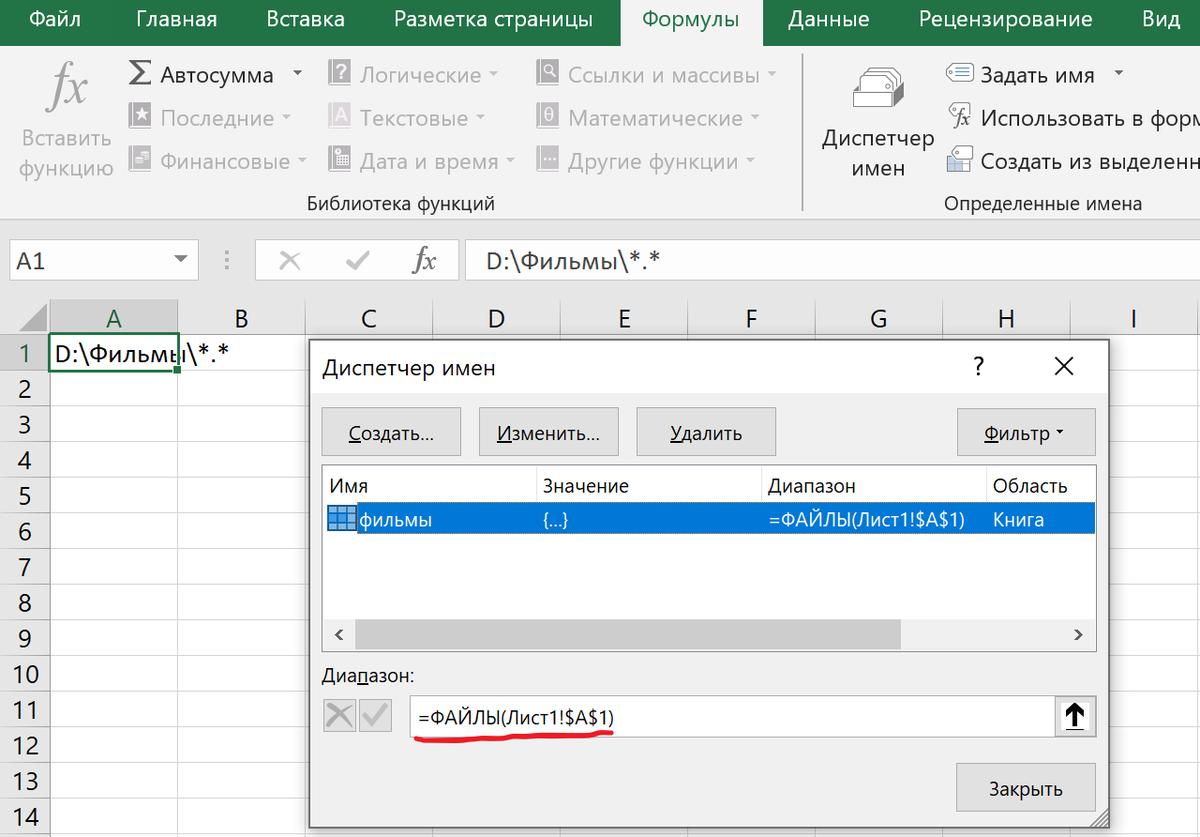Image resolution: width=1200 pixels, height=837 pixels.
Task: Open Ссылки и массивы functions list
Action: click(x=657, y=75)
